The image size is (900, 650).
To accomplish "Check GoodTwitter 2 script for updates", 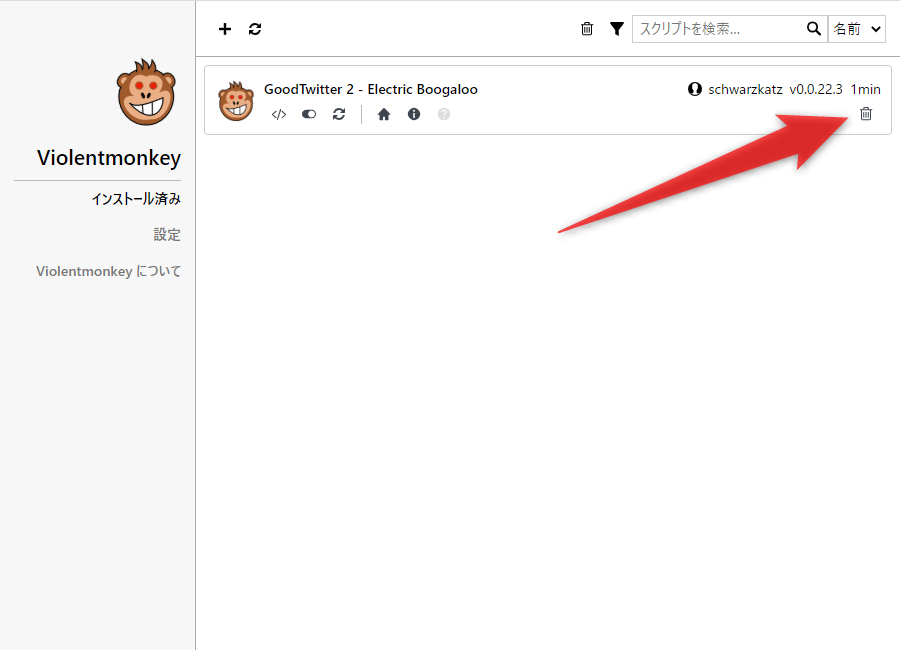I will (339, 114).
